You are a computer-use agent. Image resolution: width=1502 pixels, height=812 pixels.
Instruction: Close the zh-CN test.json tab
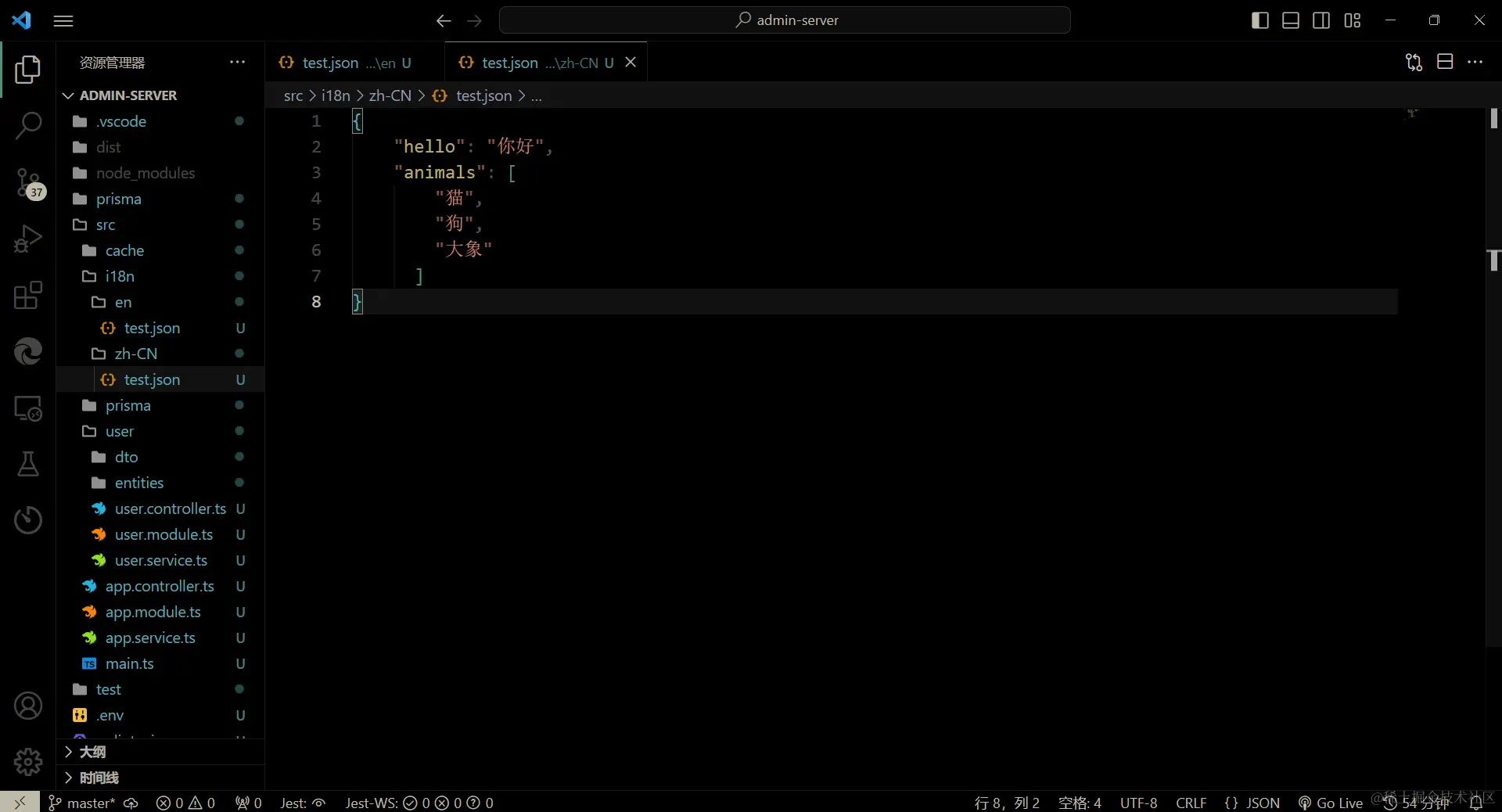631,62
